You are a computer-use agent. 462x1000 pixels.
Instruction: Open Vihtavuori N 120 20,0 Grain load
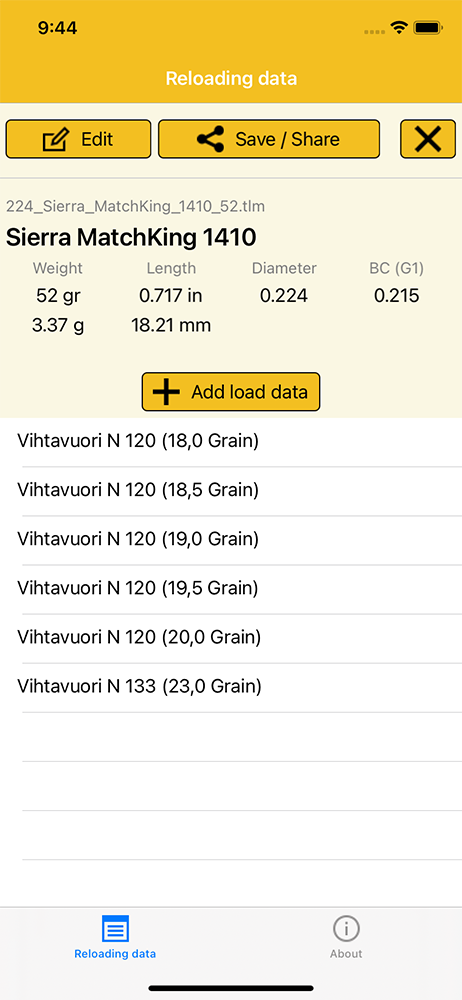[231, 638]
